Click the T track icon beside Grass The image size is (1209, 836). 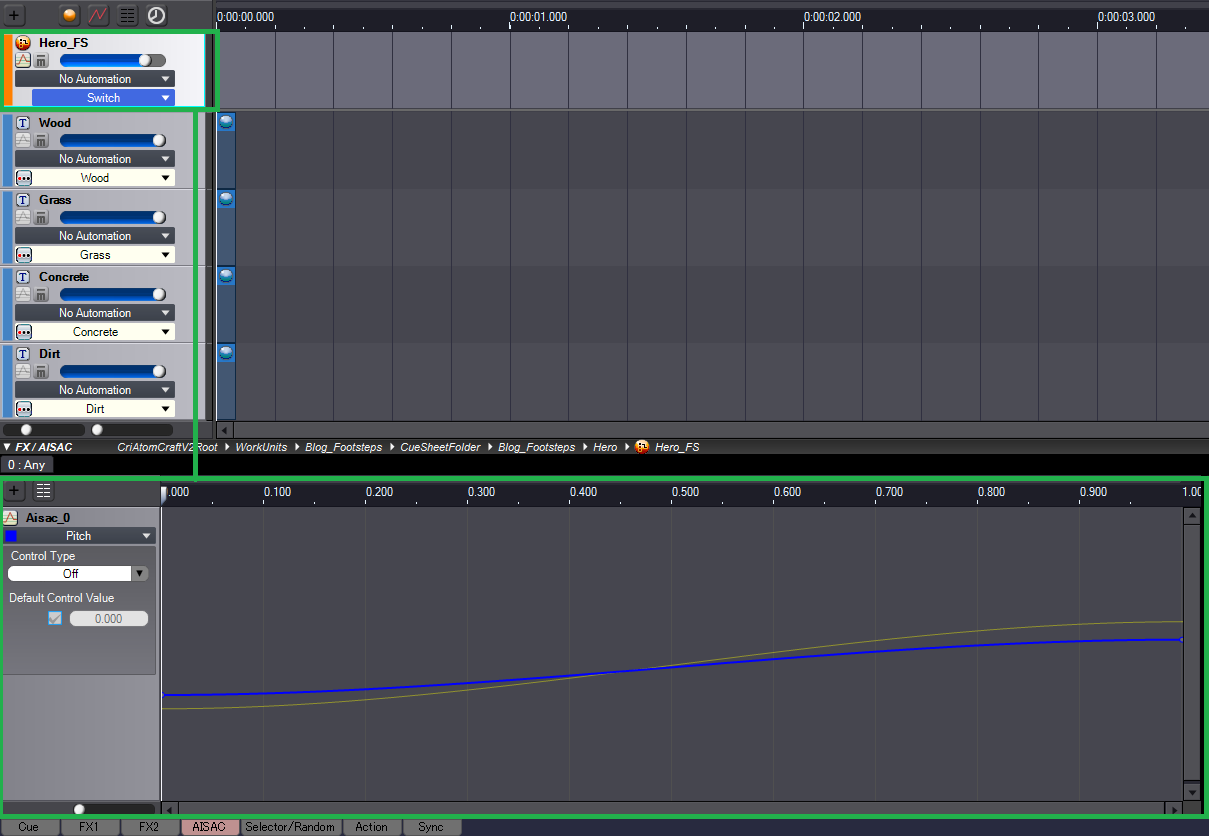pyautogui.click(x=23, y=200)
